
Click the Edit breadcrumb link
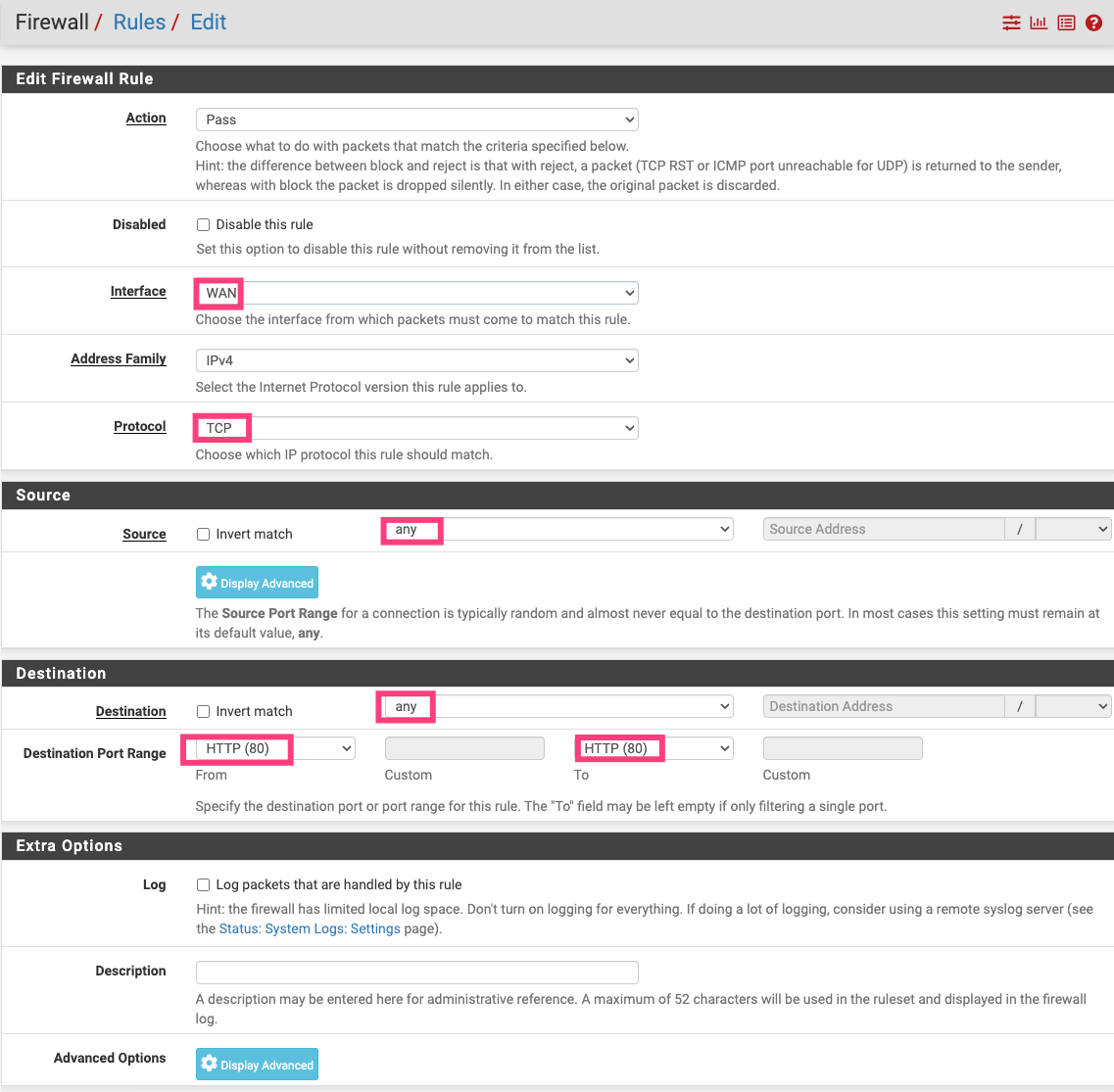click(x=208, y=23)
